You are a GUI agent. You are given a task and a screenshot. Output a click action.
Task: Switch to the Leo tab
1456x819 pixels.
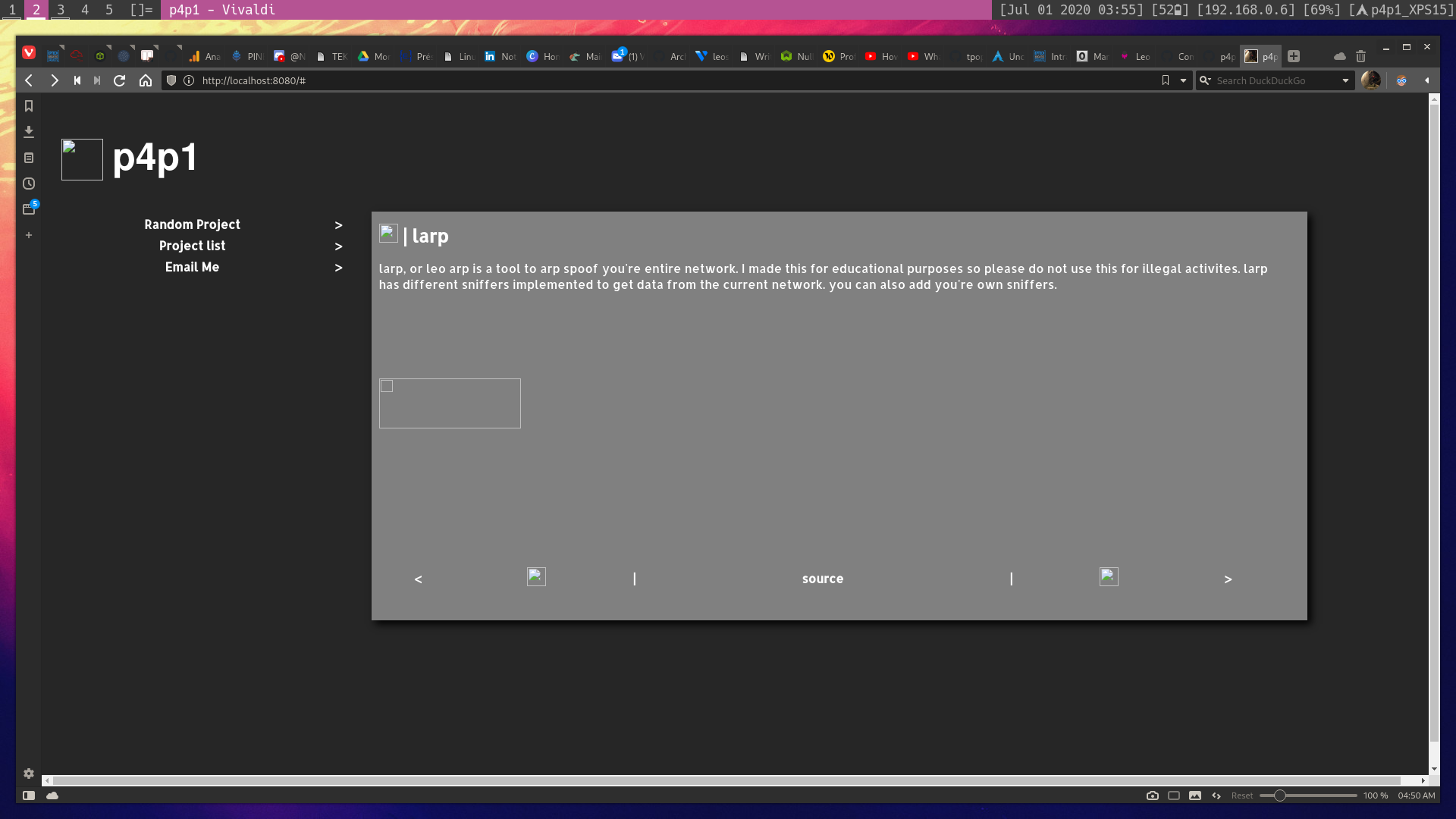click(1135, 56)
